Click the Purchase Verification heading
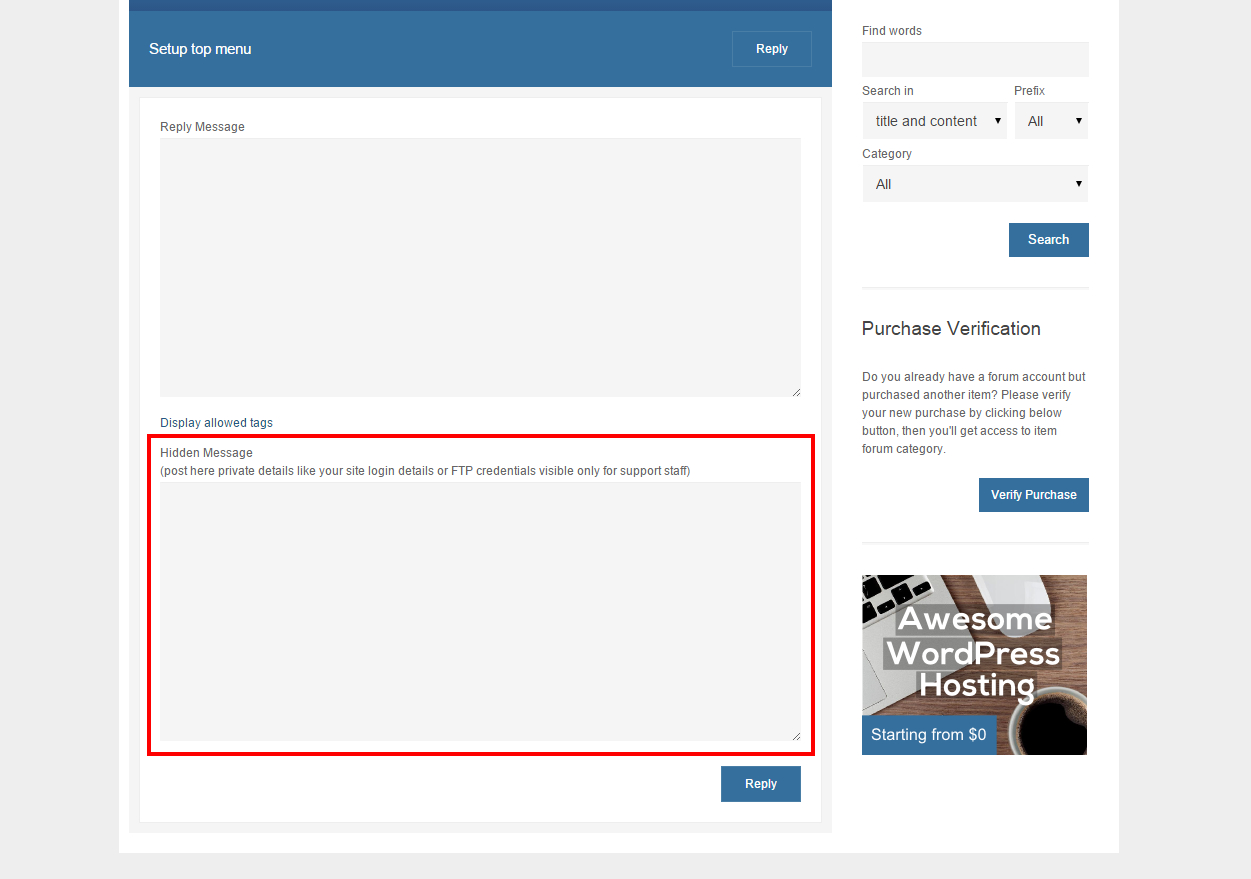Viewport: 1251px width, 879px height. (951, 329)
